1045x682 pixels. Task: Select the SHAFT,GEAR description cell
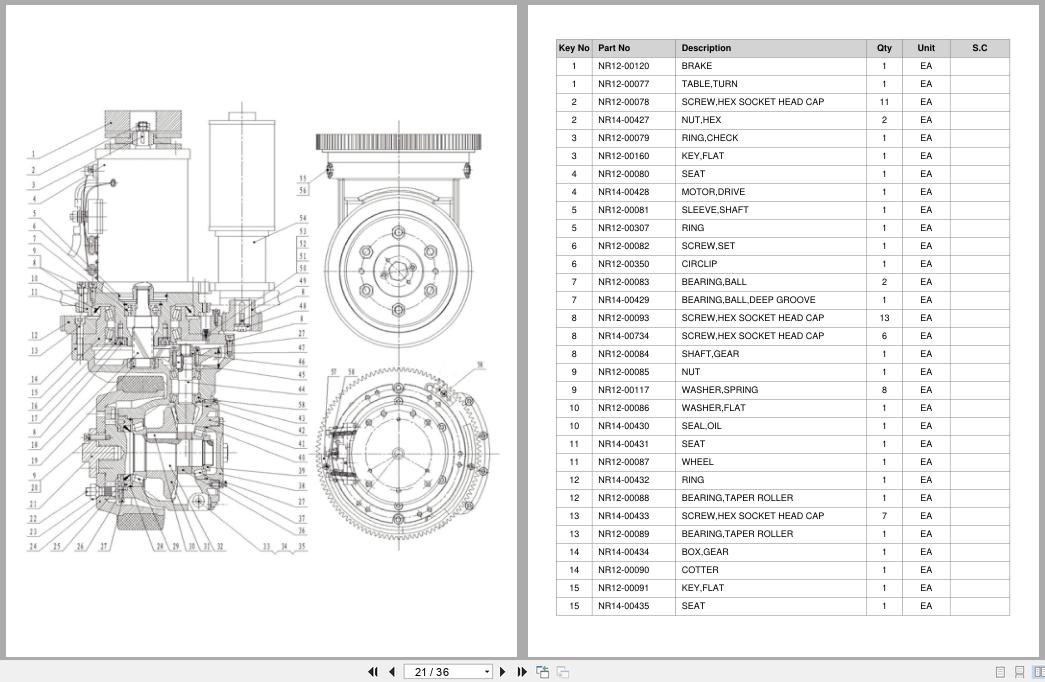click(x=770, y=354)
